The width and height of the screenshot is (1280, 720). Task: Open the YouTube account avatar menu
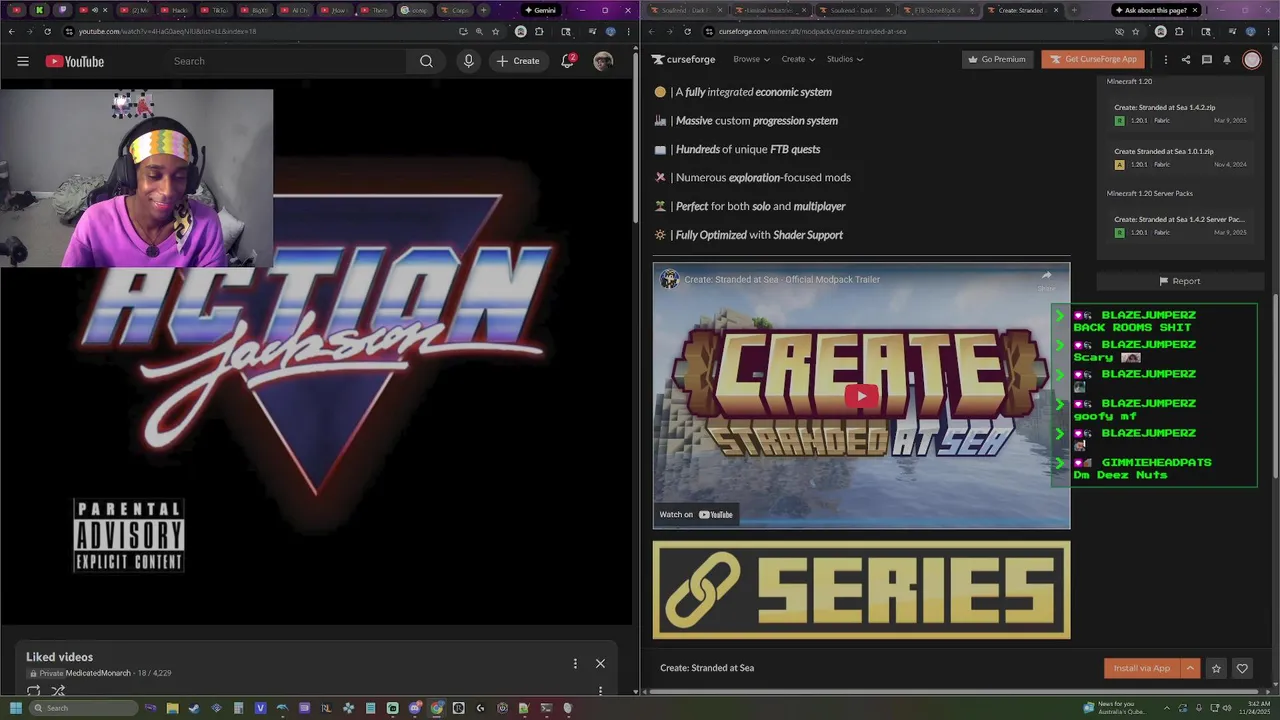pos(603,61)
